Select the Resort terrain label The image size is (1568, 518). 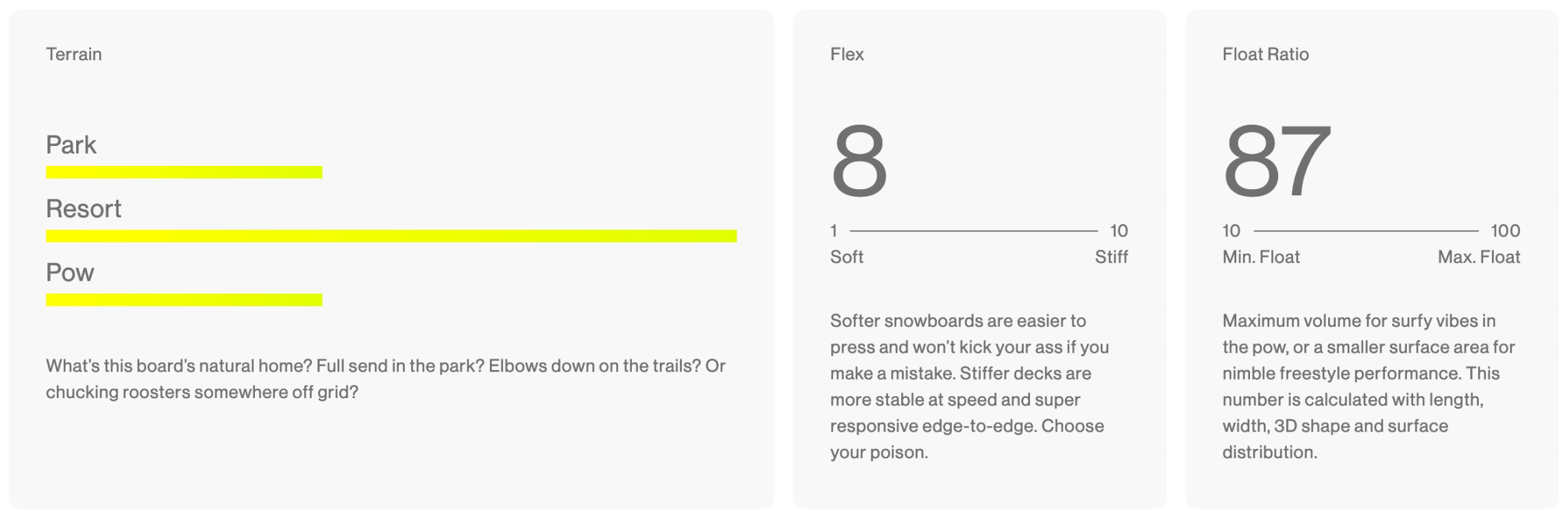84,208
